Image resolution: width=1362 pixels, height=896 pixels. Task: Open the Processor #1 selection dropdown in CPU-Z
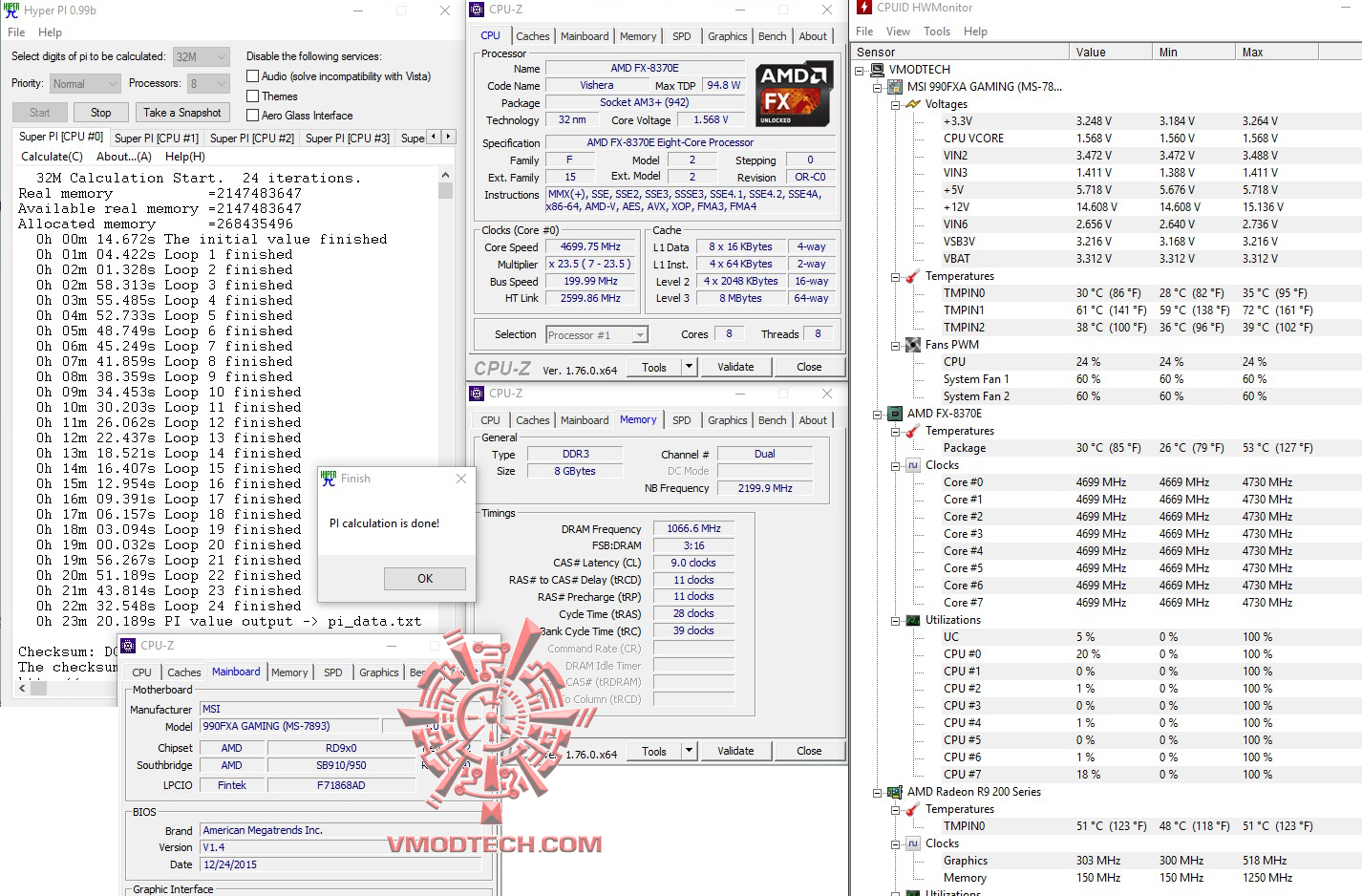pos(597,335)
